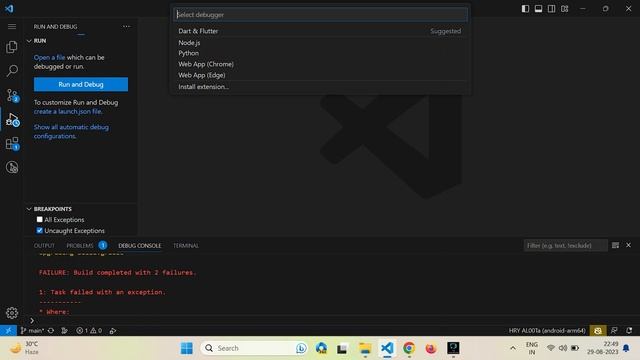Switch to the DEBUG CONSOLE tab

tap(140, 246)
